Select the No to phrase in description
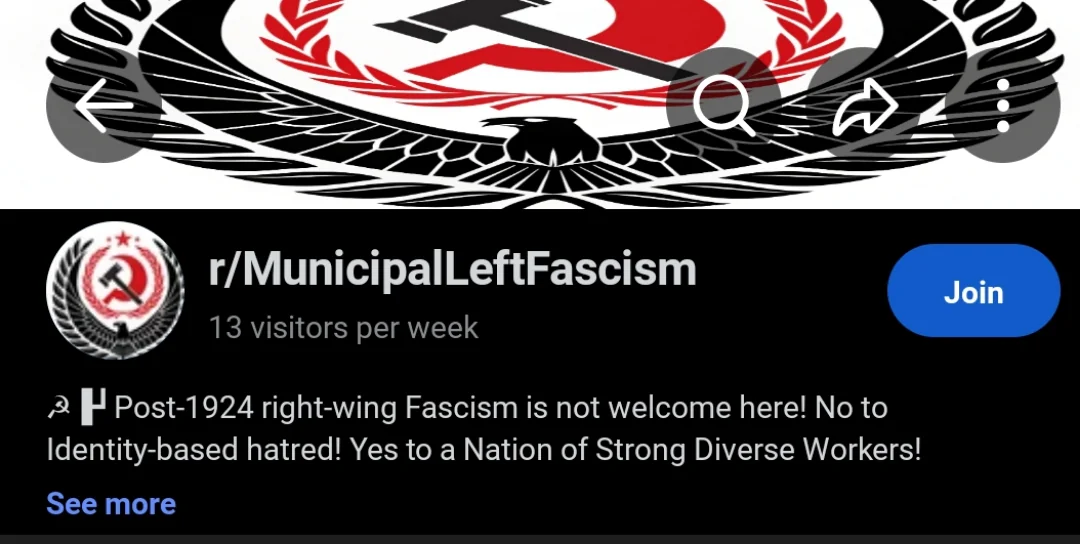The image size is (1080, 544). [x=851, y=408]
